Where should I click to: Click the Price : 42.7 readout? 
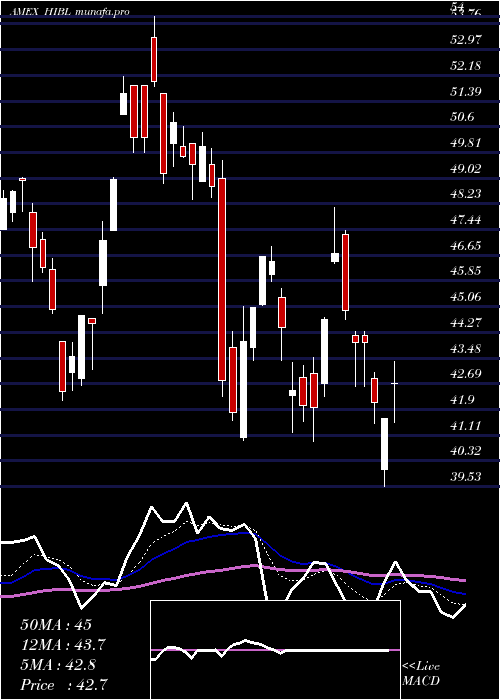63,684
